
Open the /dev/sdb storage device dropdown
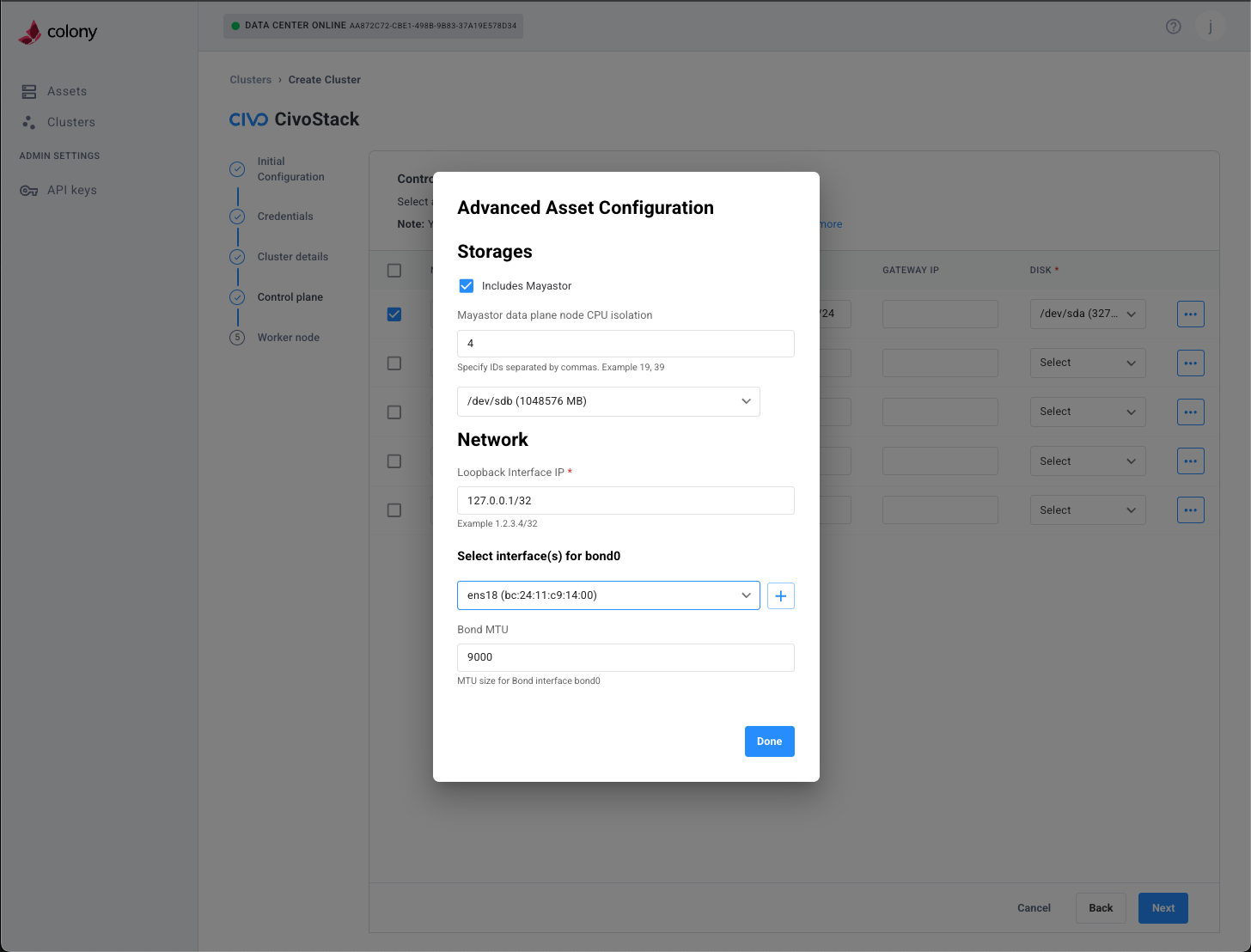(x=608, y=401)
